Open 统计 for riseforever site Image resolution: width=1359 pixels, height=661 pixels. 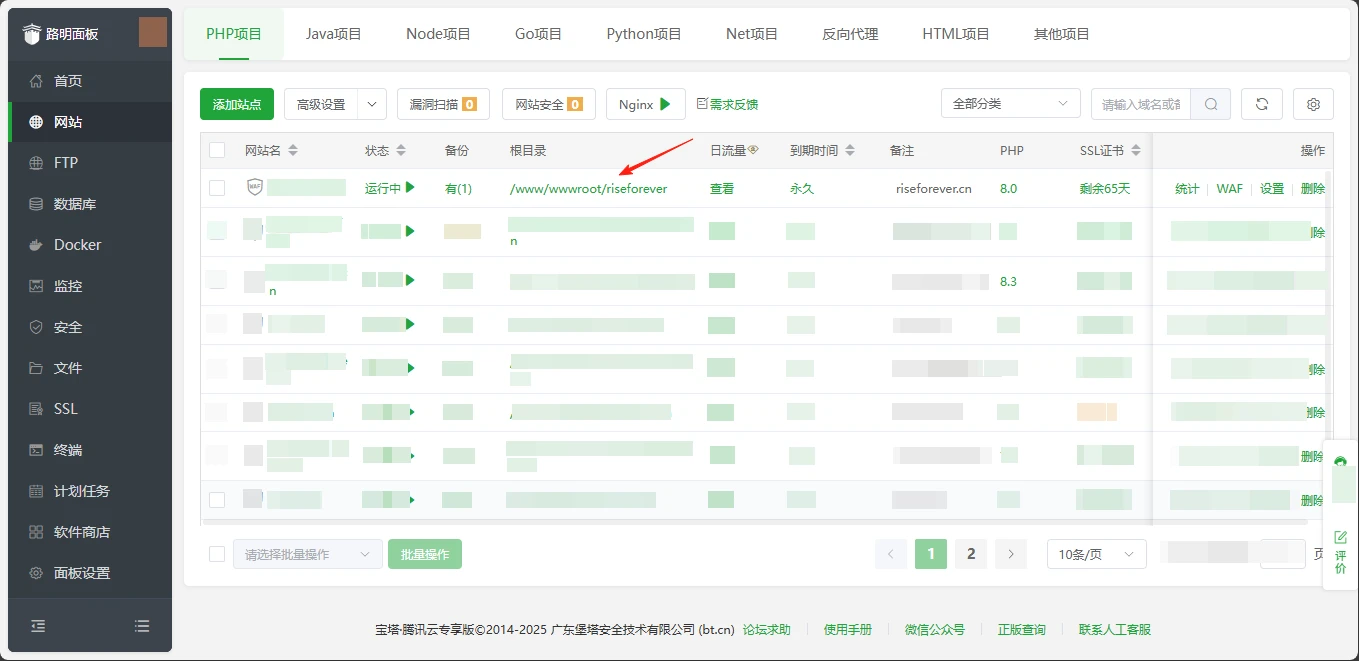[x=1187, y=188]
